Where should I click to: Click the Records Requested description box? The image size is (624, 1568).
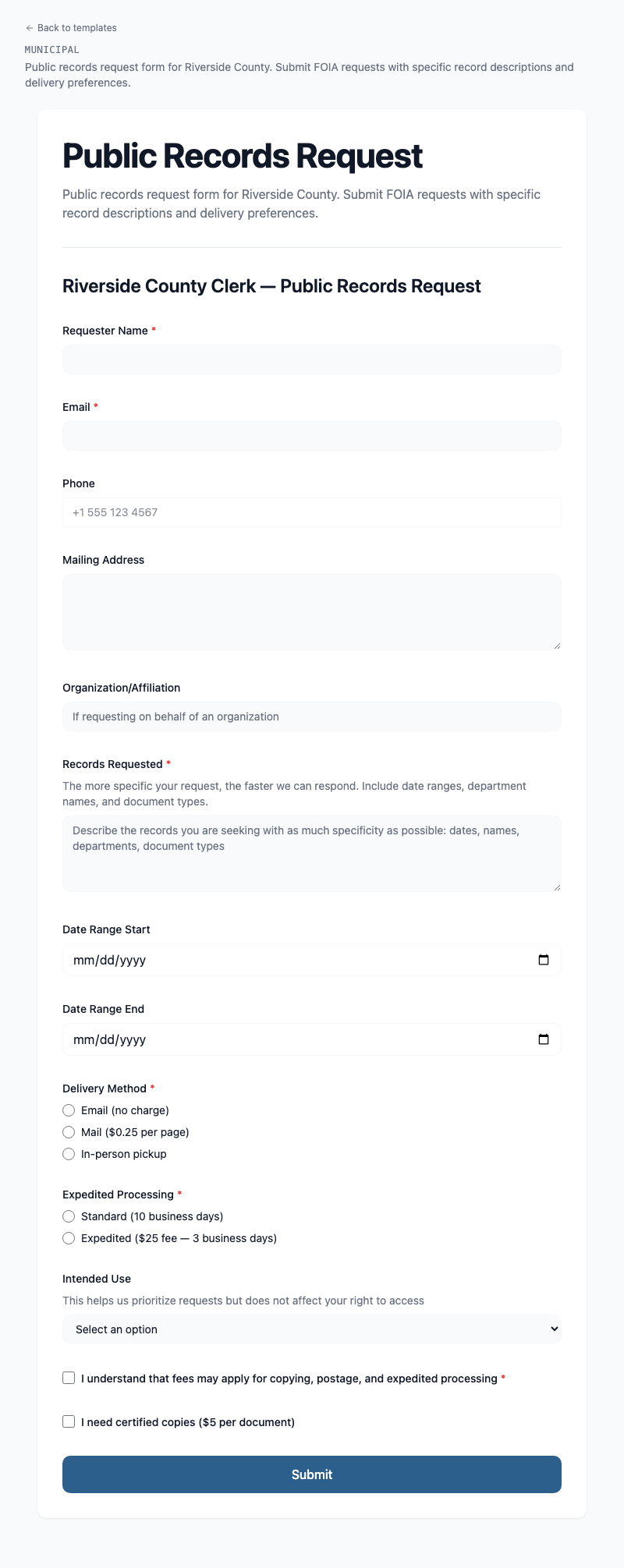point(312,854)
